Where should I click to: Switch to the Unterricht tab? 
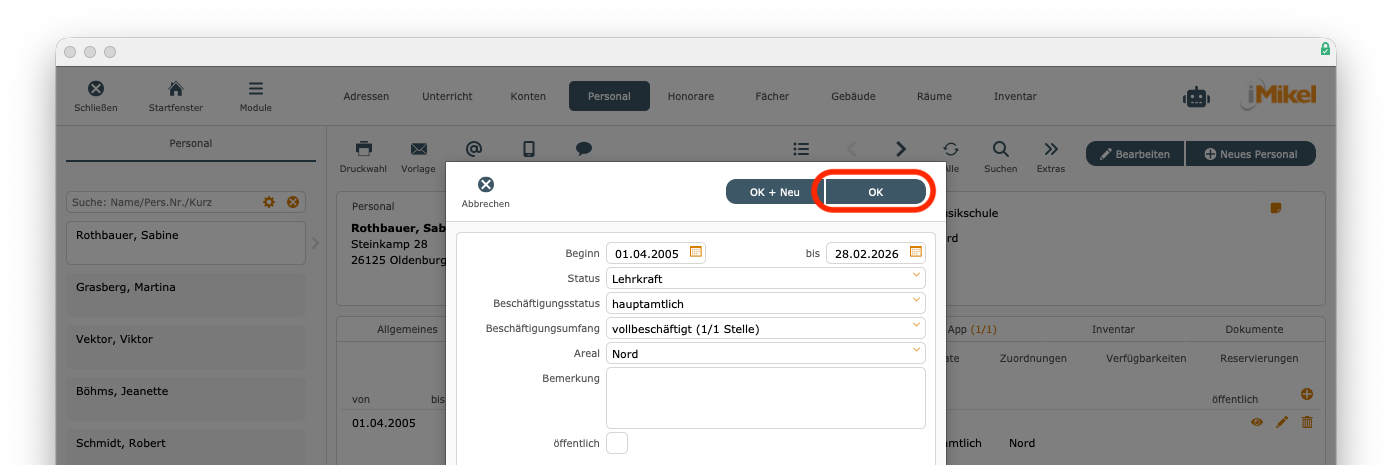pyautogui.click(x=447, y=96)
